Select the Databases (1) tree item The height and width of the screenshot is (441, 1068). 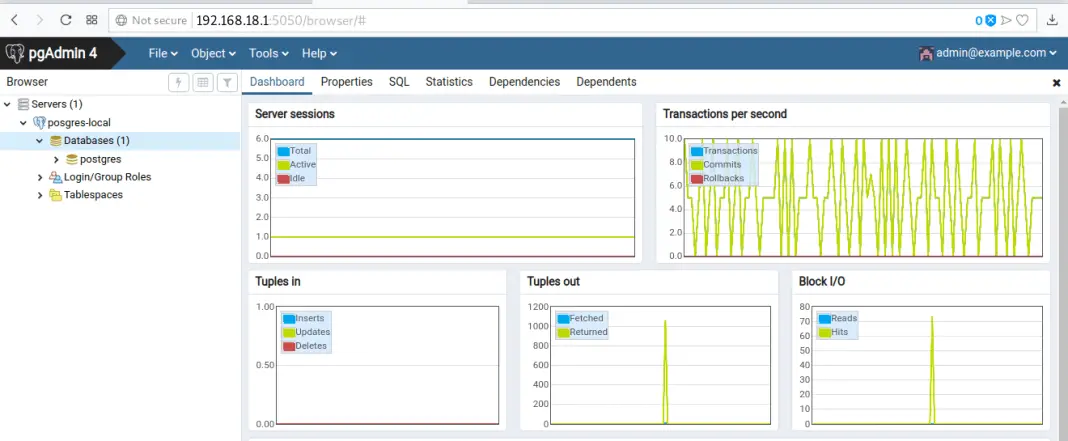(96, 141)
